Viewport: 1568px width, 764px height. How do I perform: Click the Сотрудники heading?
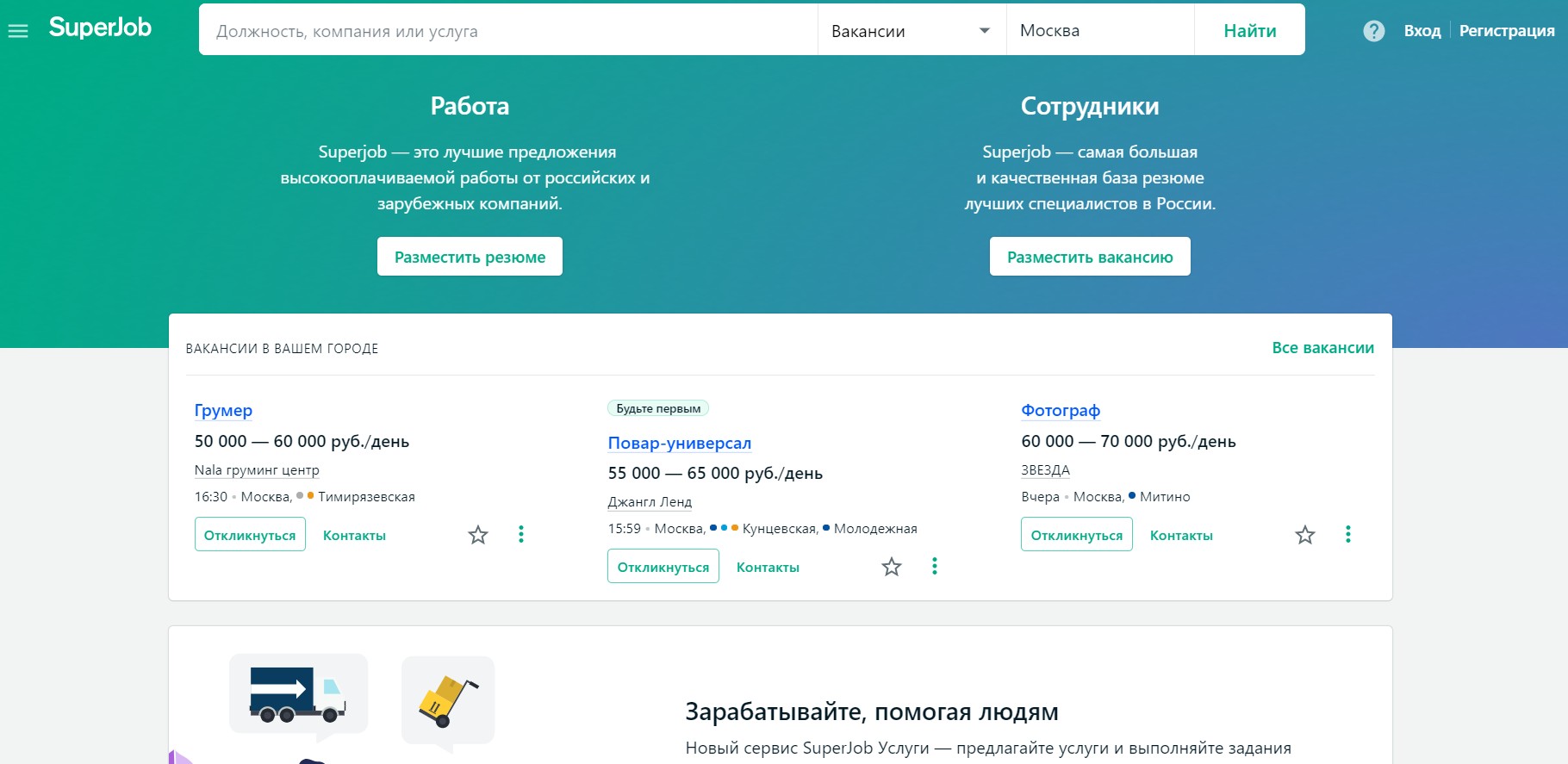(x=1090, y=106)
